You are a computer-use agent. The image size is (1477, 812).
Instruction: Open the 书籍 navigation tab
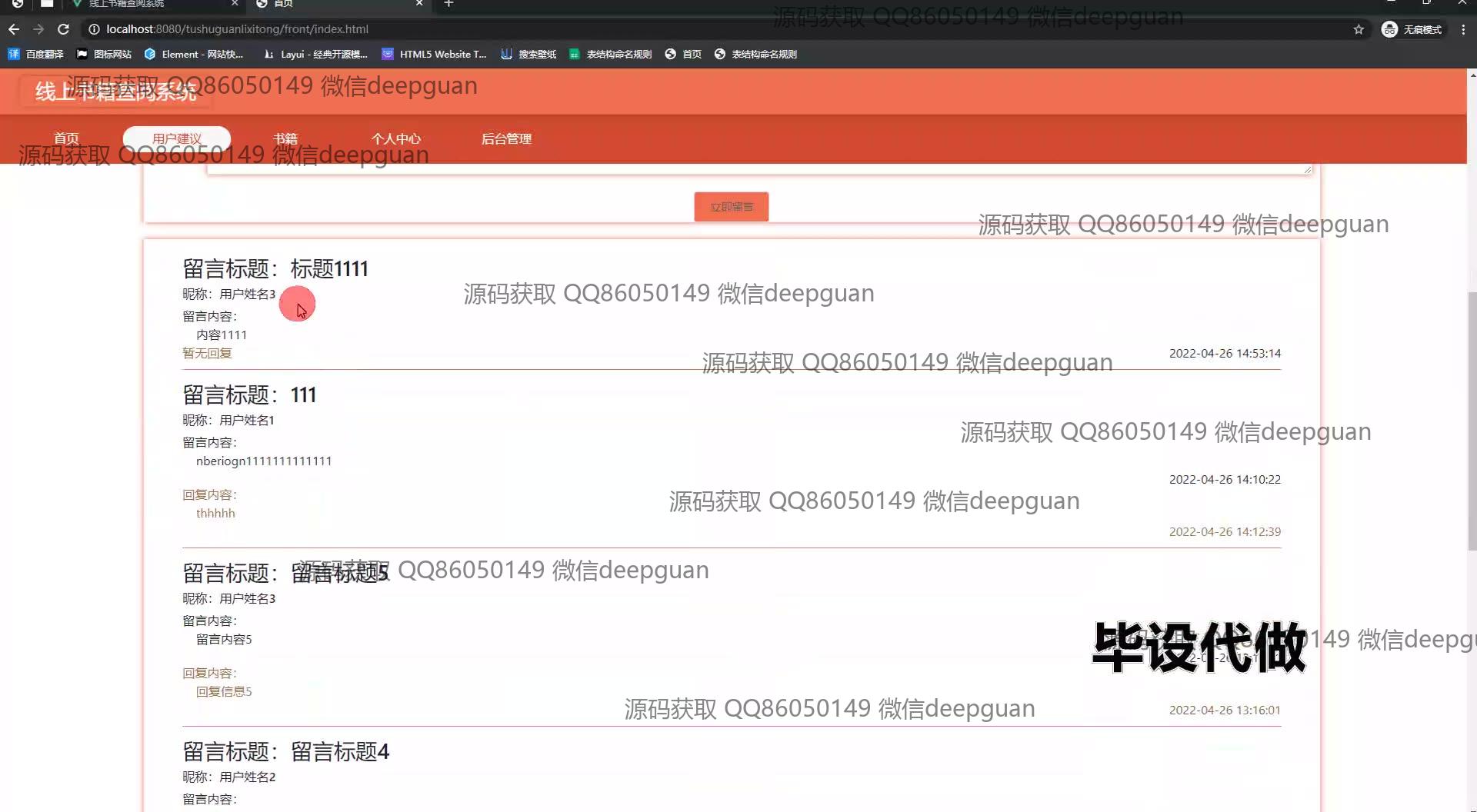285,138
